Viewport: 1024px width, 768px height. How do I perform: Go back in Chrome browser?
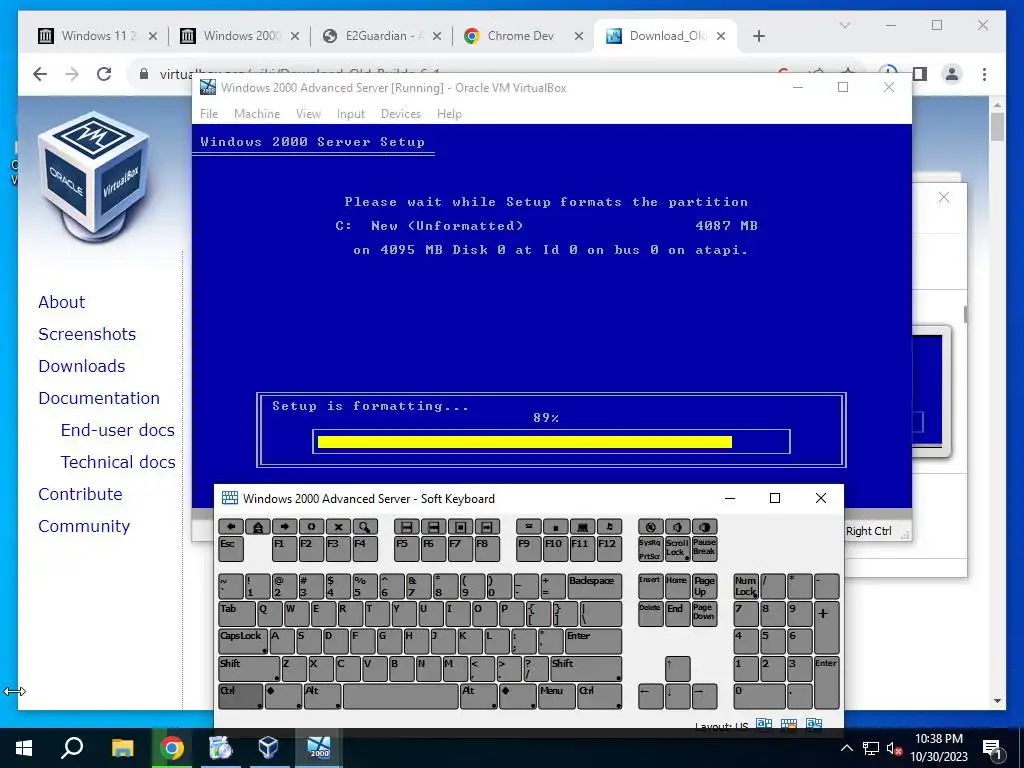pos(40,74)
